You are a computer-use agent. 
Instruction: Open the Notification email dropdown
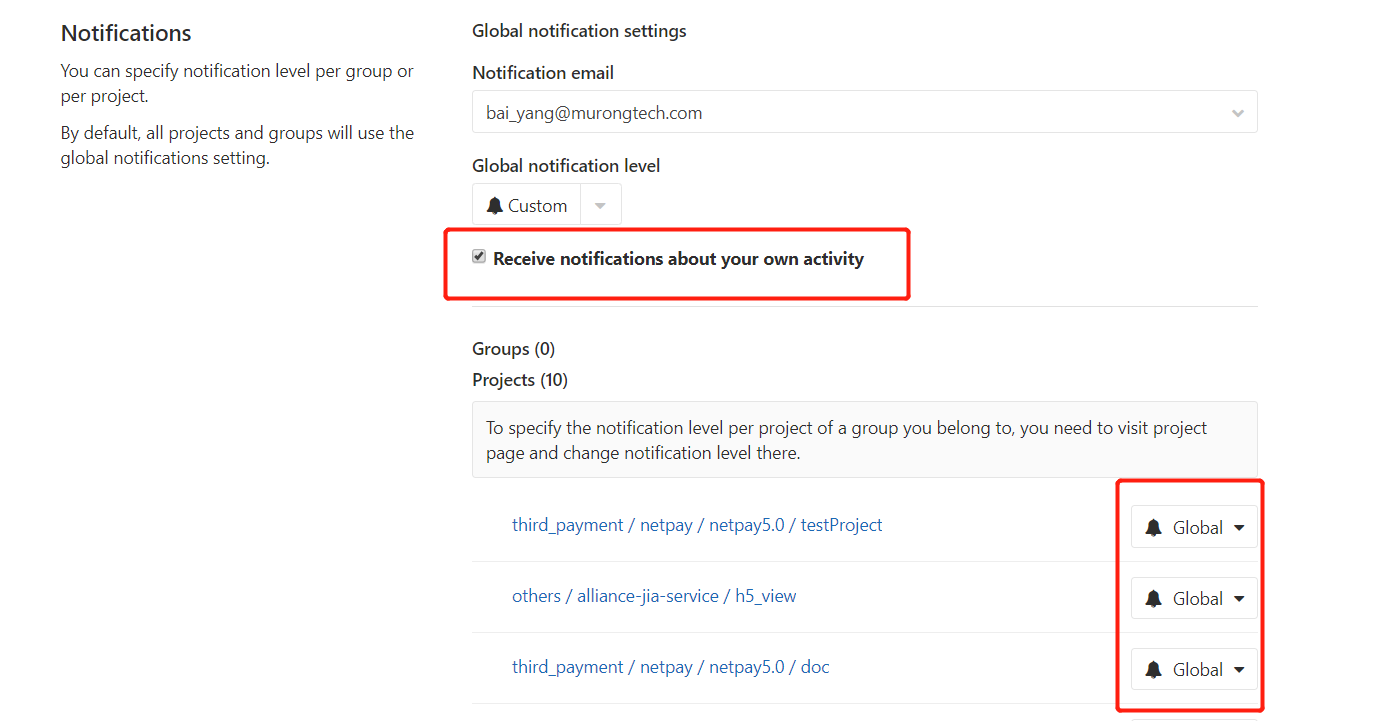click(x=864, y=112)
